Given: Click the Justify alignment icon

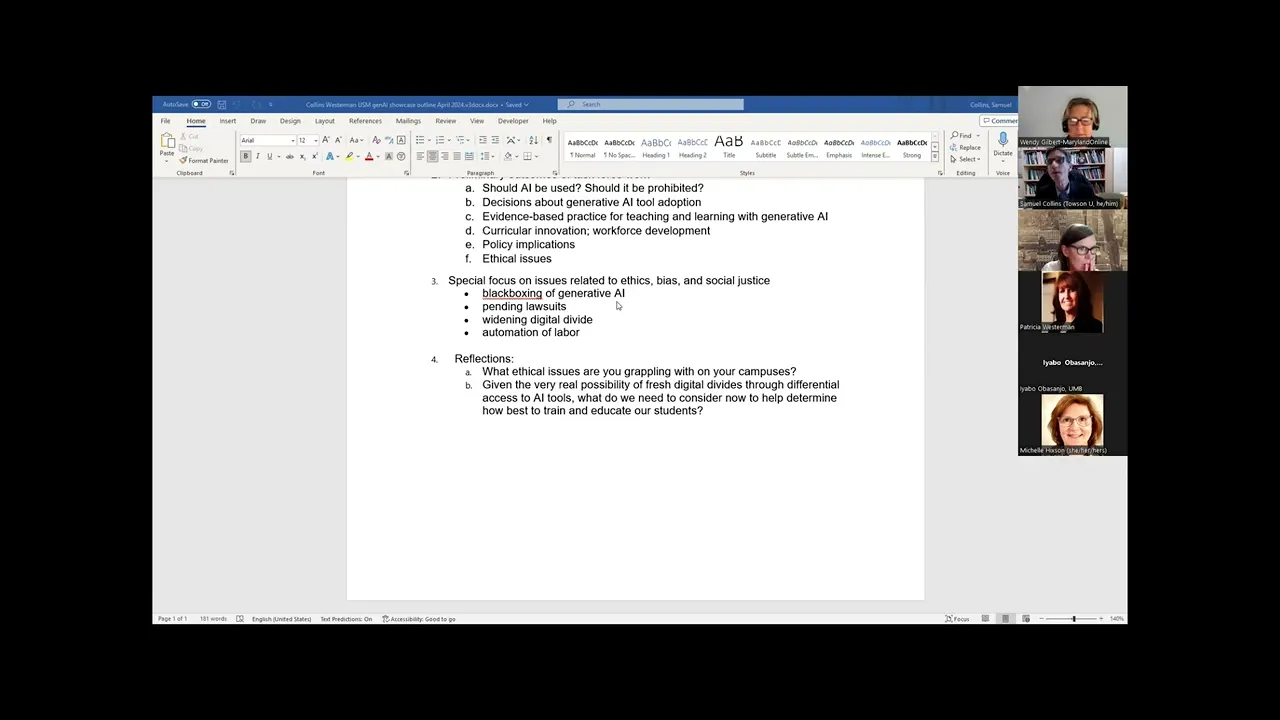Looking at the screenshot, I should tap(457, 156).
